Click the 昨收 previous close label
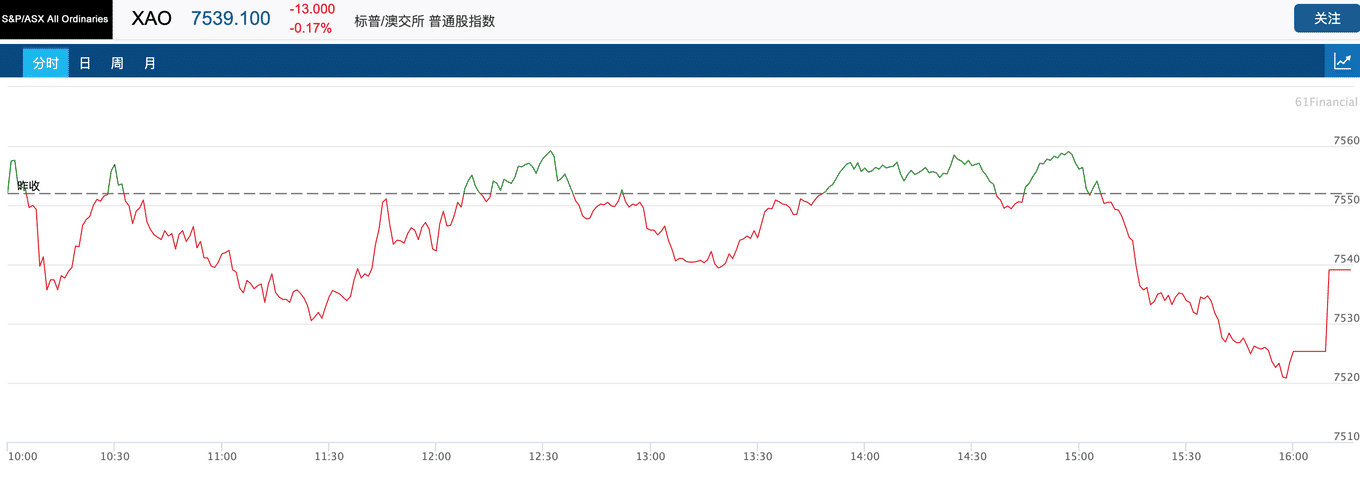This screenshot has width=1360, height=485. pyautogui.click(x=29, y=185)
